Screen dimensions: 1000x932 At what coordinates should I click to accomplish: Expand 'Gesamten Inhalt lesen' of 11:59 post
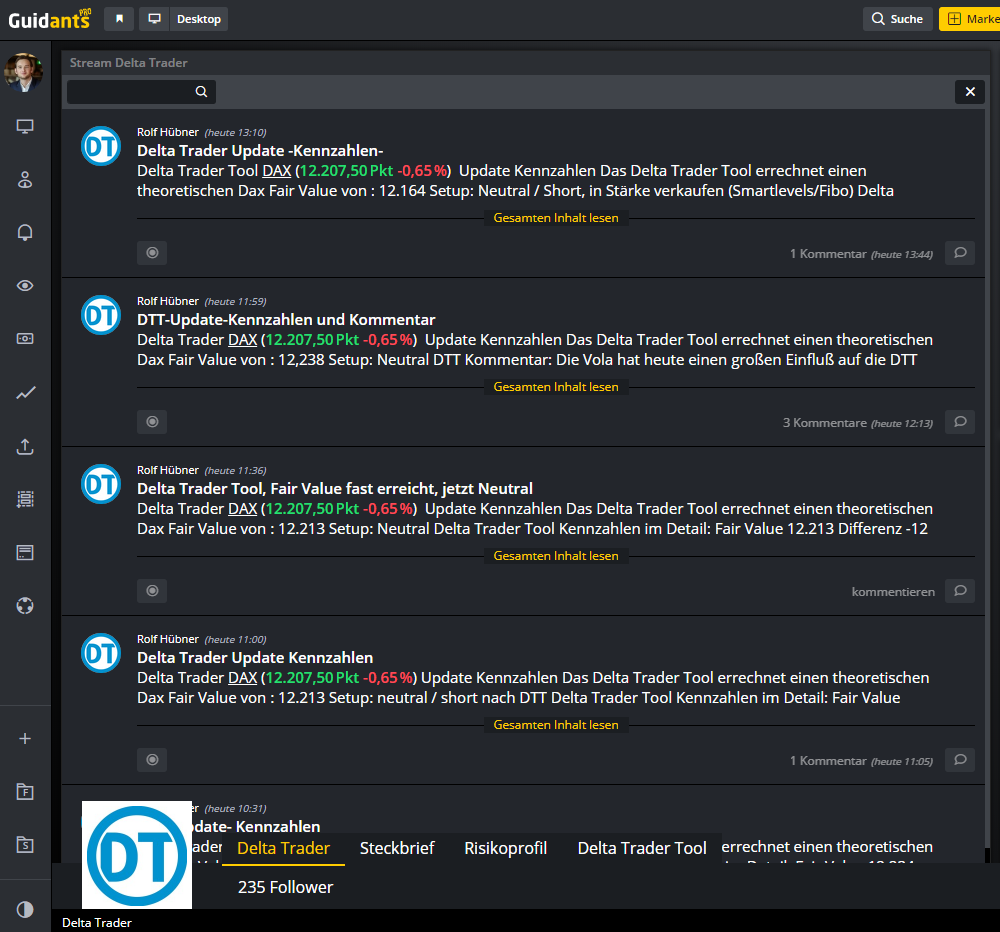tap(555, 387)
